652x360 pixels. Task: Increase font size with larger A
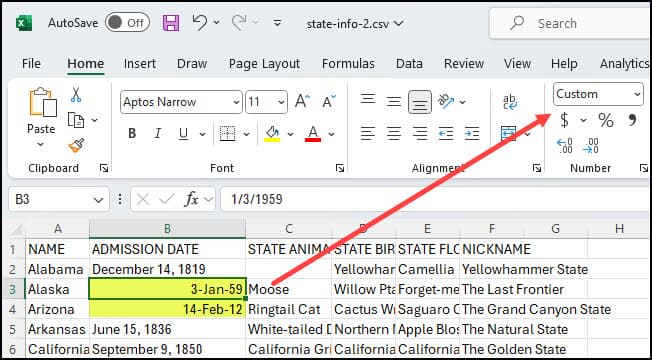point(302,101)
